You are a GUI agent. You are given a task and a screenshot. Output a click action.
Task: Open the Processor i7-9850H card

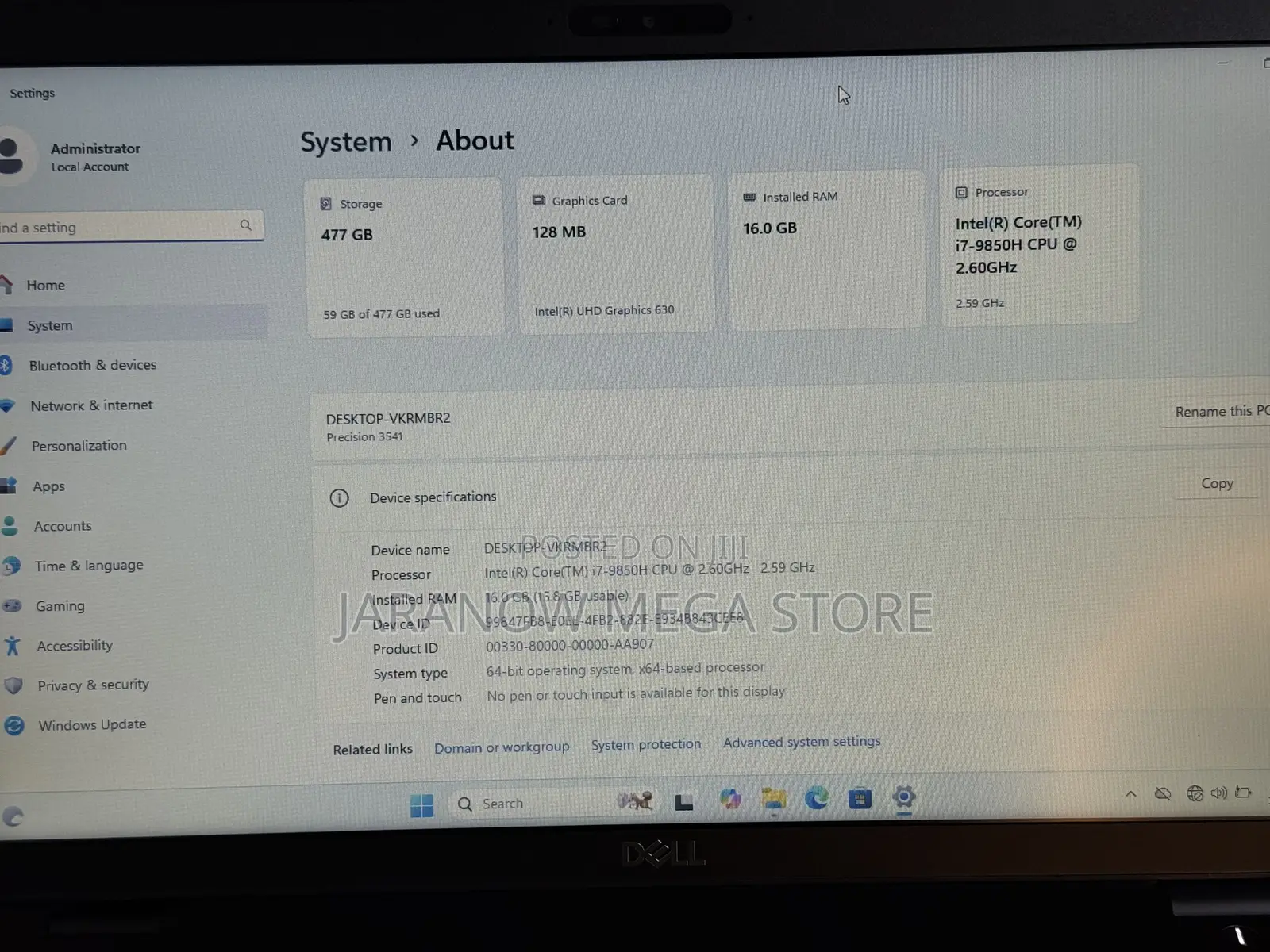tap(1040, 245)
